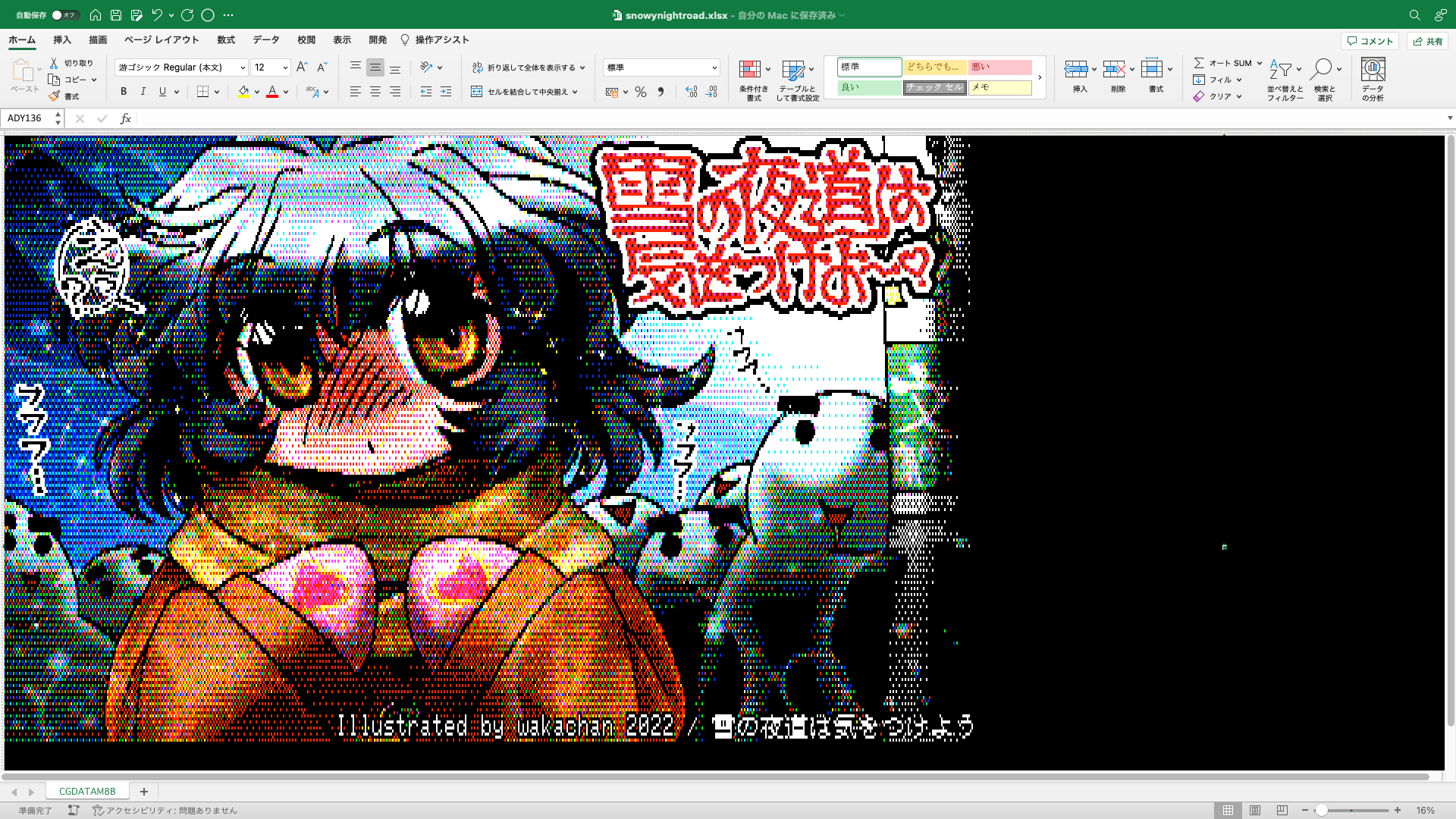The height and width of the screenshot is (819, 1456).
Task: Toggle Italic formatting
Action: [143, 92]
